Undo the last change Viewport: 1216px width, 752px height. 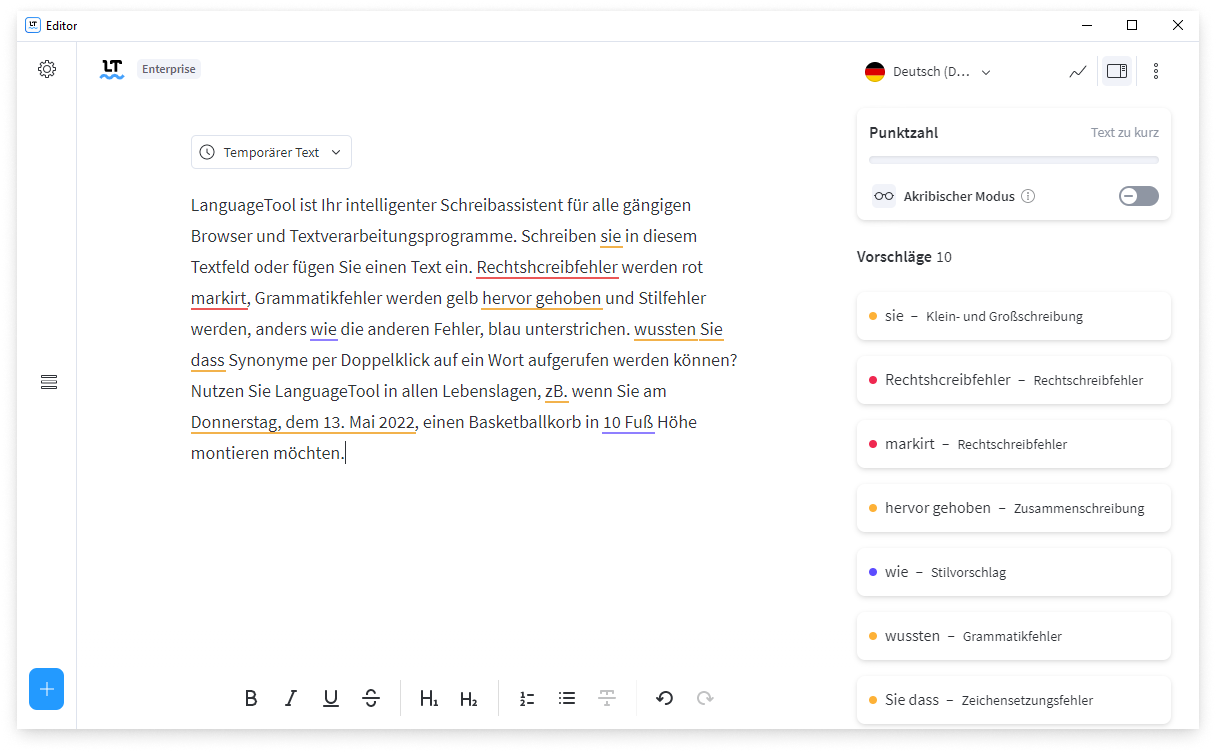(x=665, y=698)
